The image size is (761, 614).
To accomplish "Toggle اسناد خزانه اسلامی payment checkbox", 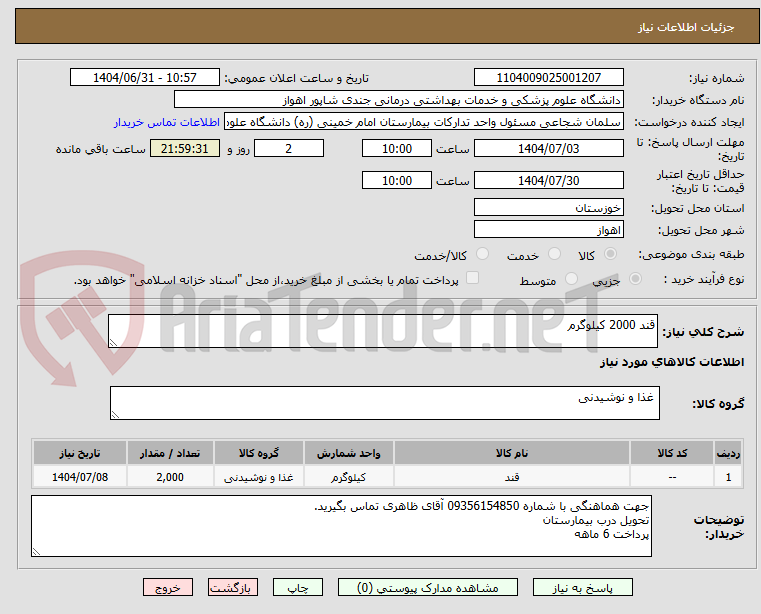I will [472, 278].
